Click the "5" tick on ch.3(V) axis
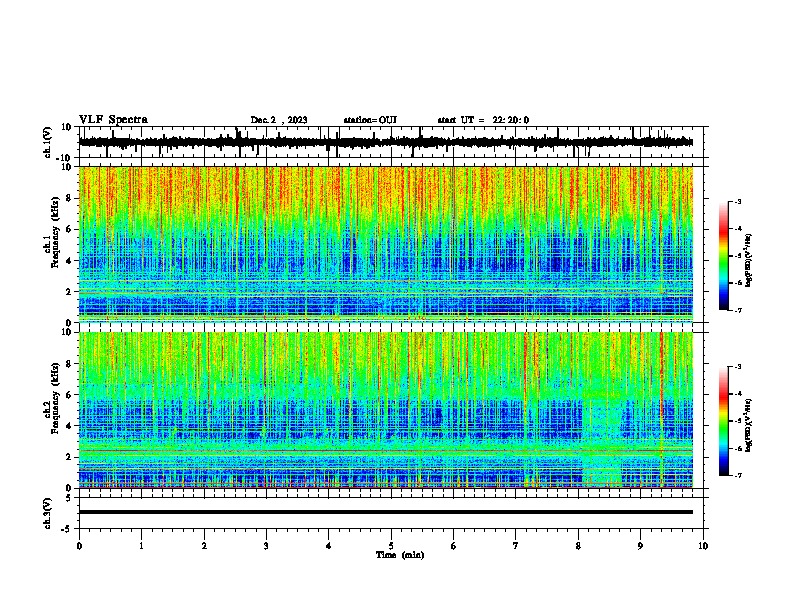The image size is (792, 612). [70, 498]
